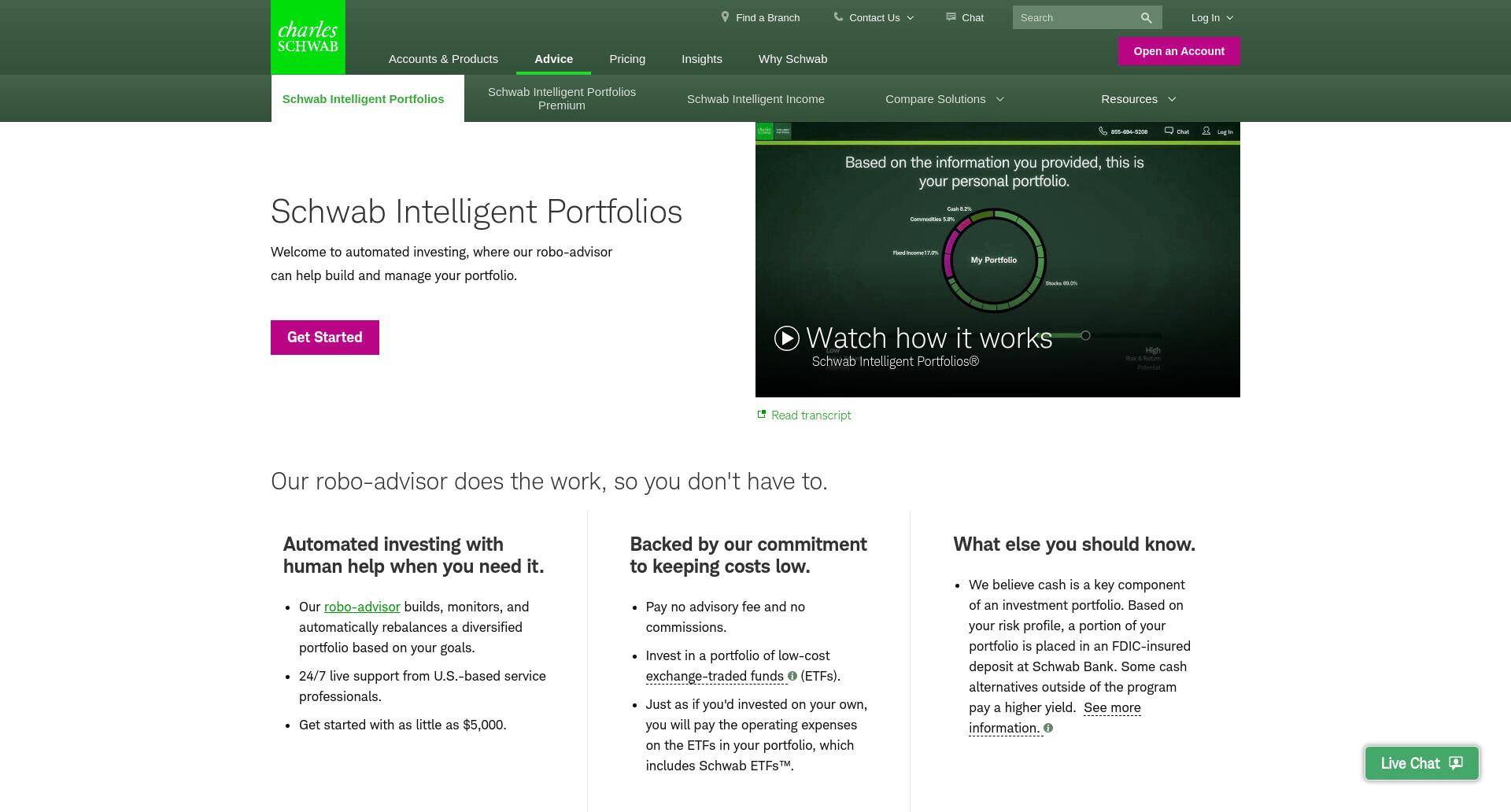This screenshot has height=812, width=1511.
Task: Click the Open an Account button
Action: [x=1179, y=51]
